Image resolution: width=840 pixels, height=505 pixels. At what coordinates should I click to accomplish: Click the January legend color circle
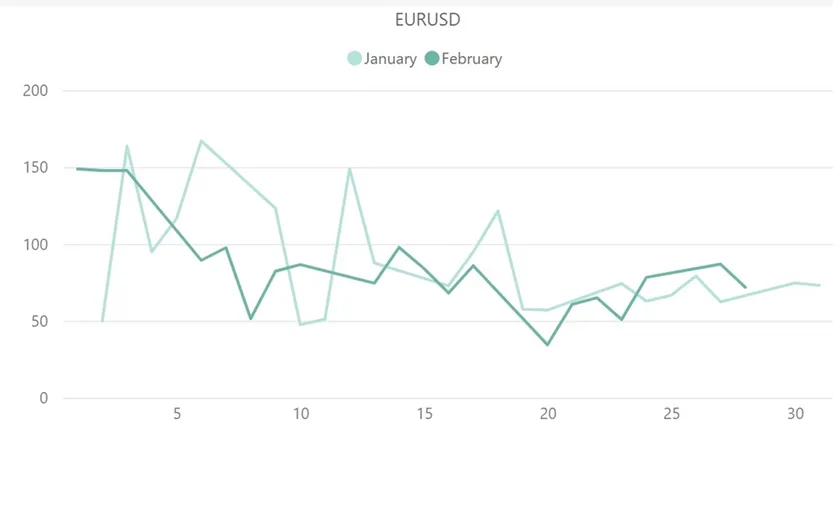click(355, 59)
